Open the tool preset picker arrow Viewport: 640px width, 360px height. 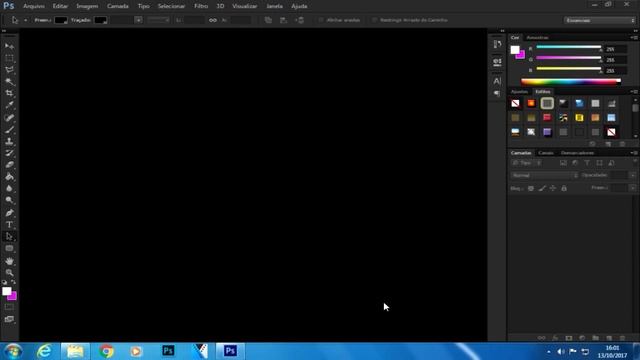[25, 20]
